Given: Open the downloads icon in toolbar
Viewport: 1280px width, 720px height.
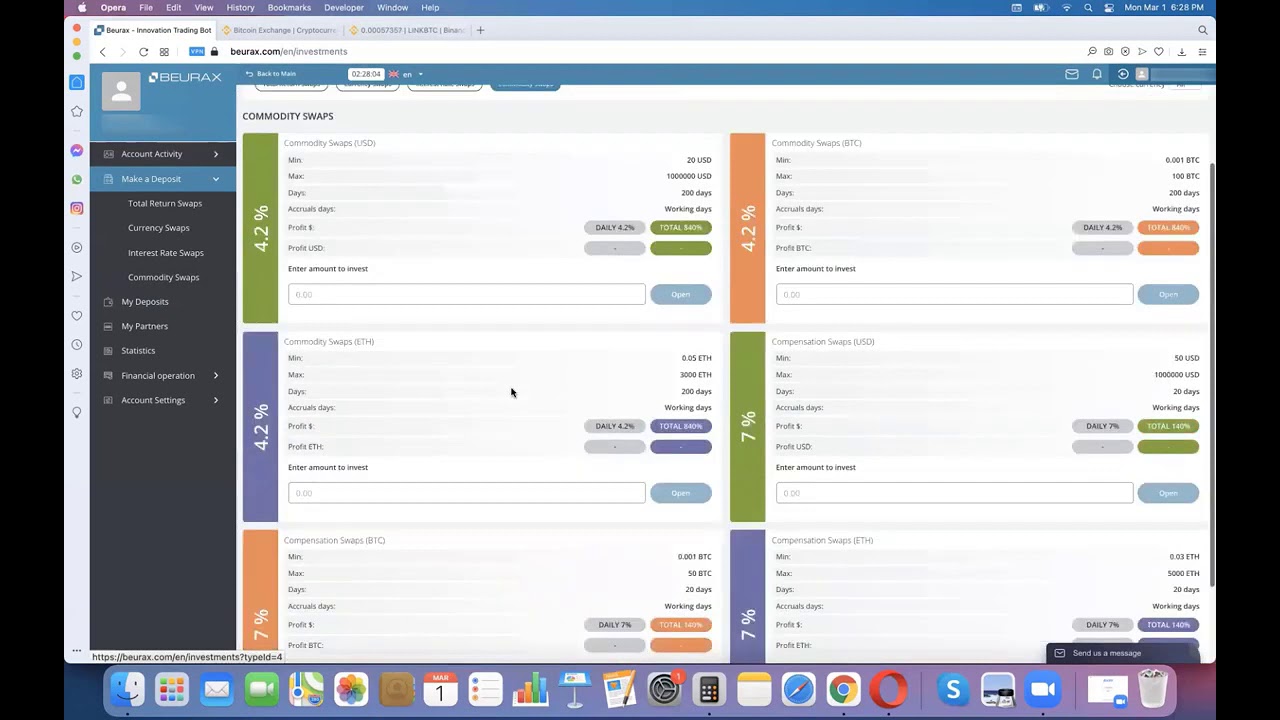Looking at the screenshot, I should 1182,52.
